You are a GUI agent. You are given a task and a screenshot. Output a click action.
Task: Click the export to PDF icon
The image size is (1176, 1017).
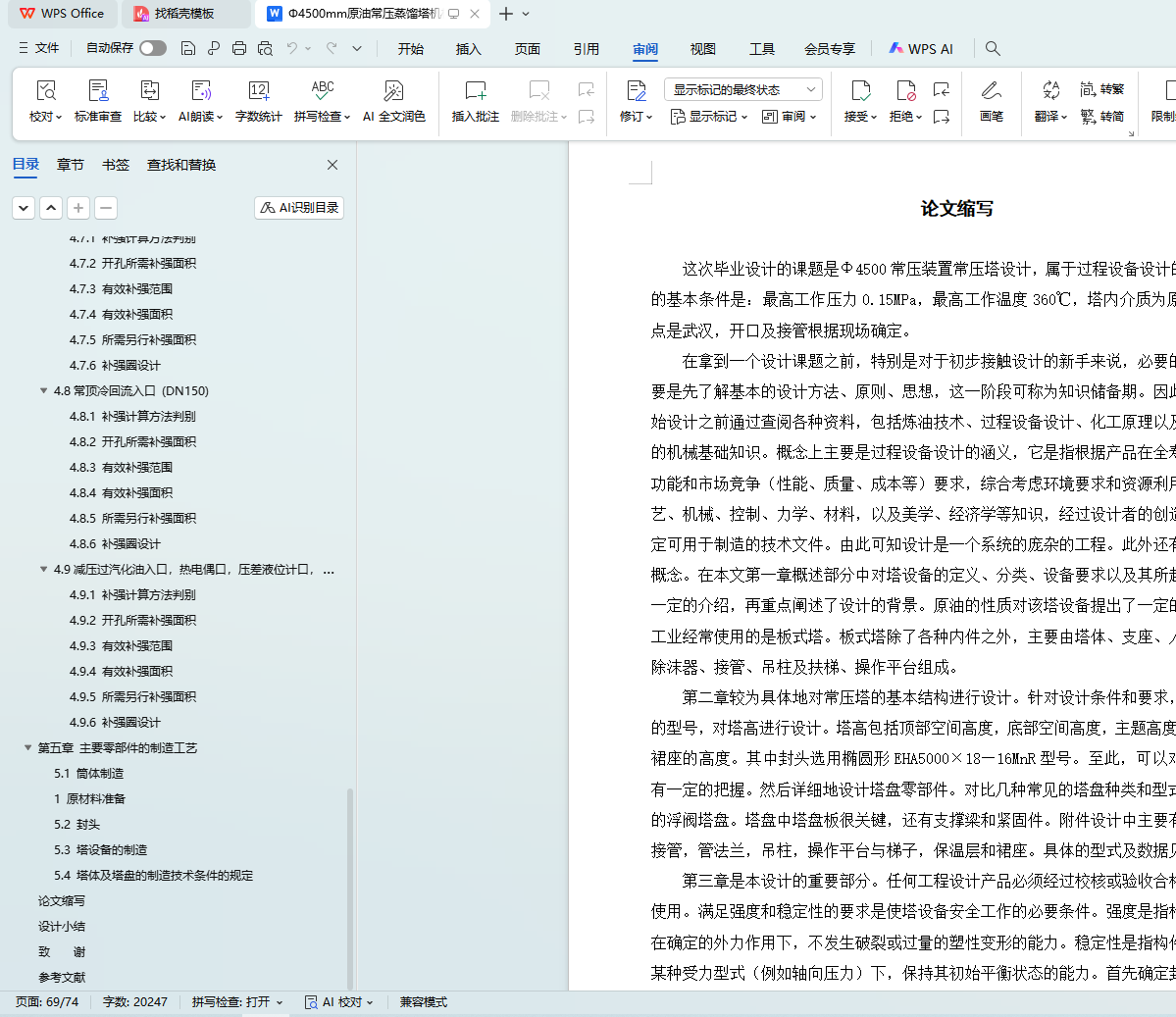coord(214,49)
